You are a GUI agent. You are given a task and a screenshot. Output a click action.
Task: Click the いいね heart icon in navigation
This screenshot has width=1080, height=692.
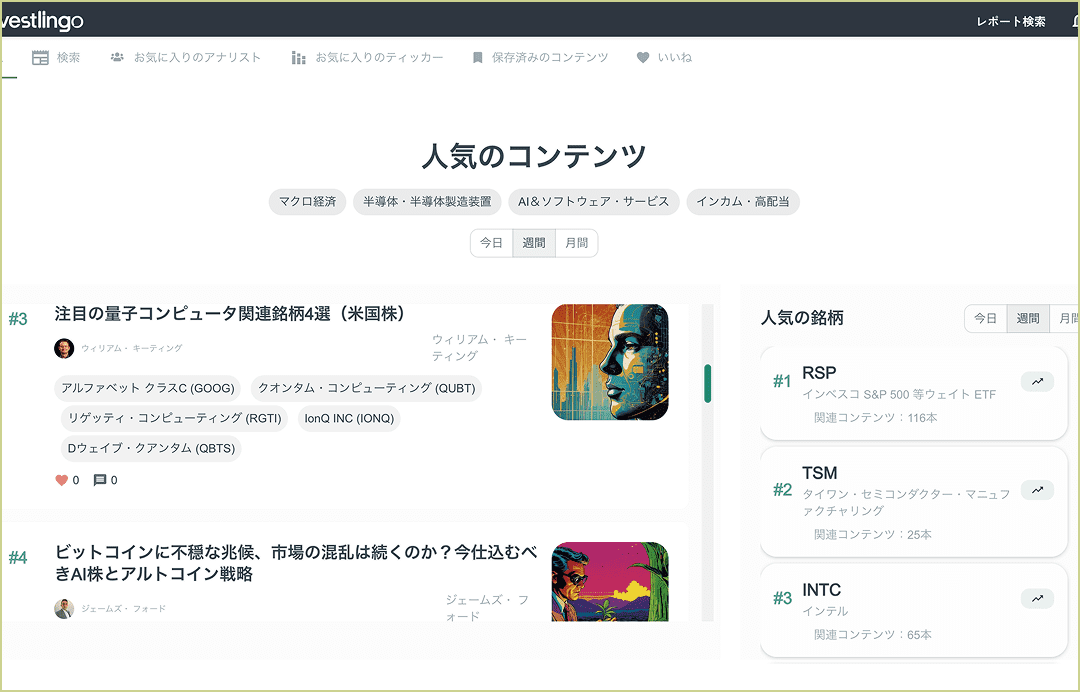(641, 57)
